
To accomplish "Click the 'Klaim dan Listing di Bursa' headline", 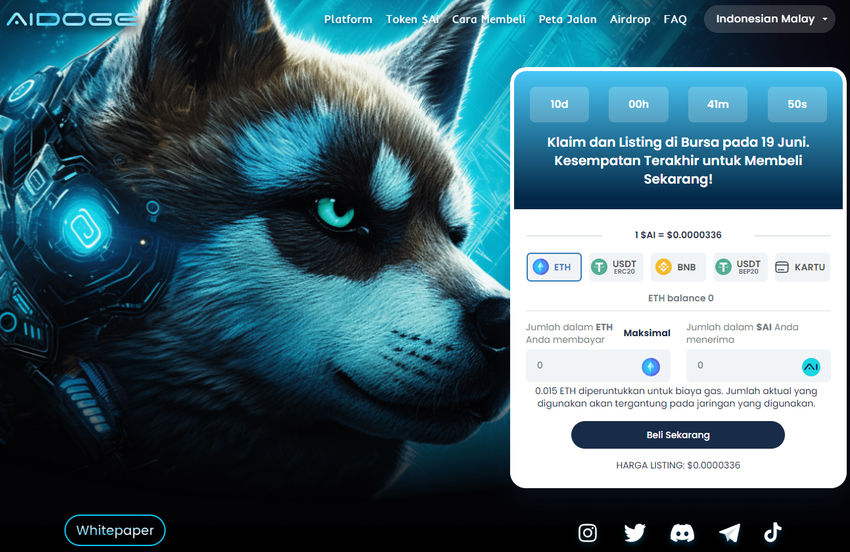I will [678, 161].
